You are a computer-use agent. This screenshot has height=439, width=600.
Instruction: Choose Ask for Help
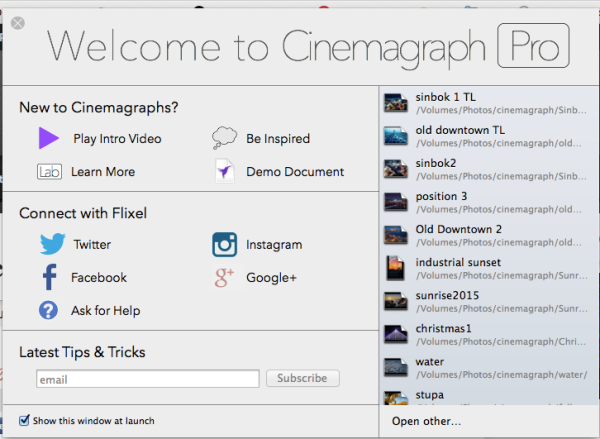point(106,310)
